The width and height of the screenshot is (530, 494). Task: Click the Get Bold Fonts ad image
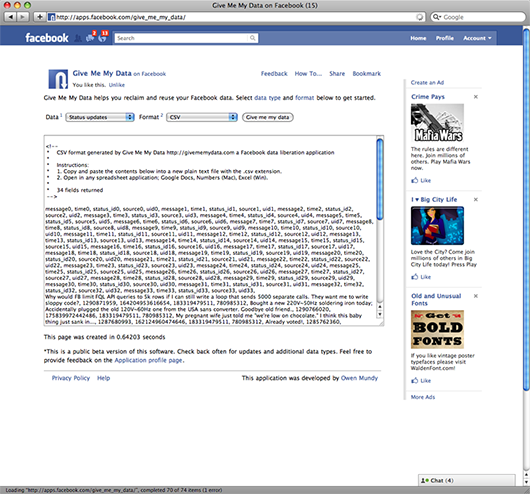click(437, 329)
